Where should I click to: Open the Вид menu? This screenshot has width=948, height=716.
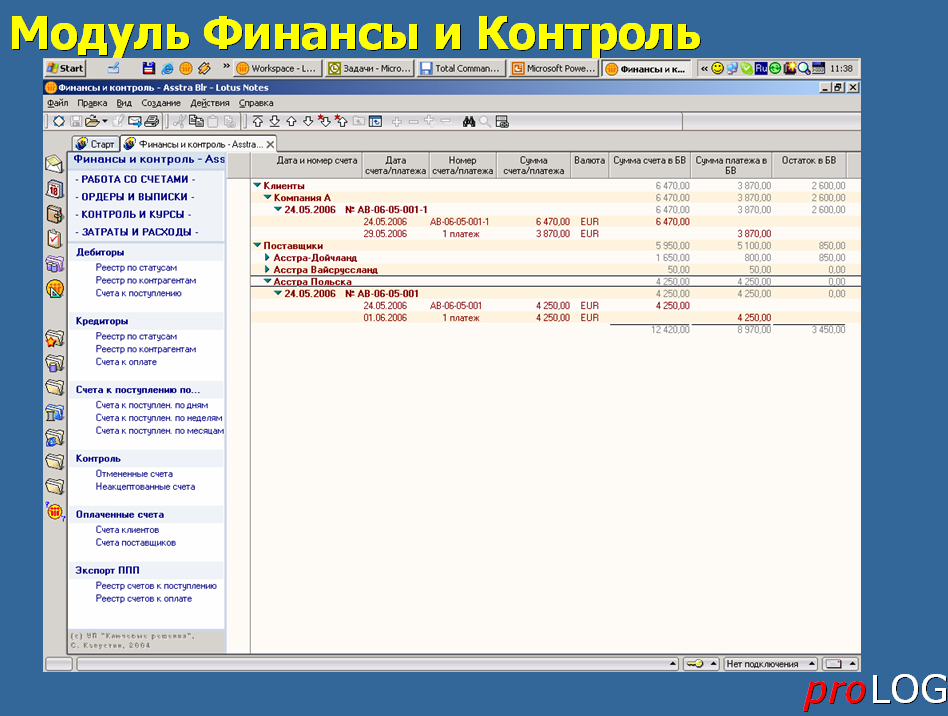[x=124, y=103]
